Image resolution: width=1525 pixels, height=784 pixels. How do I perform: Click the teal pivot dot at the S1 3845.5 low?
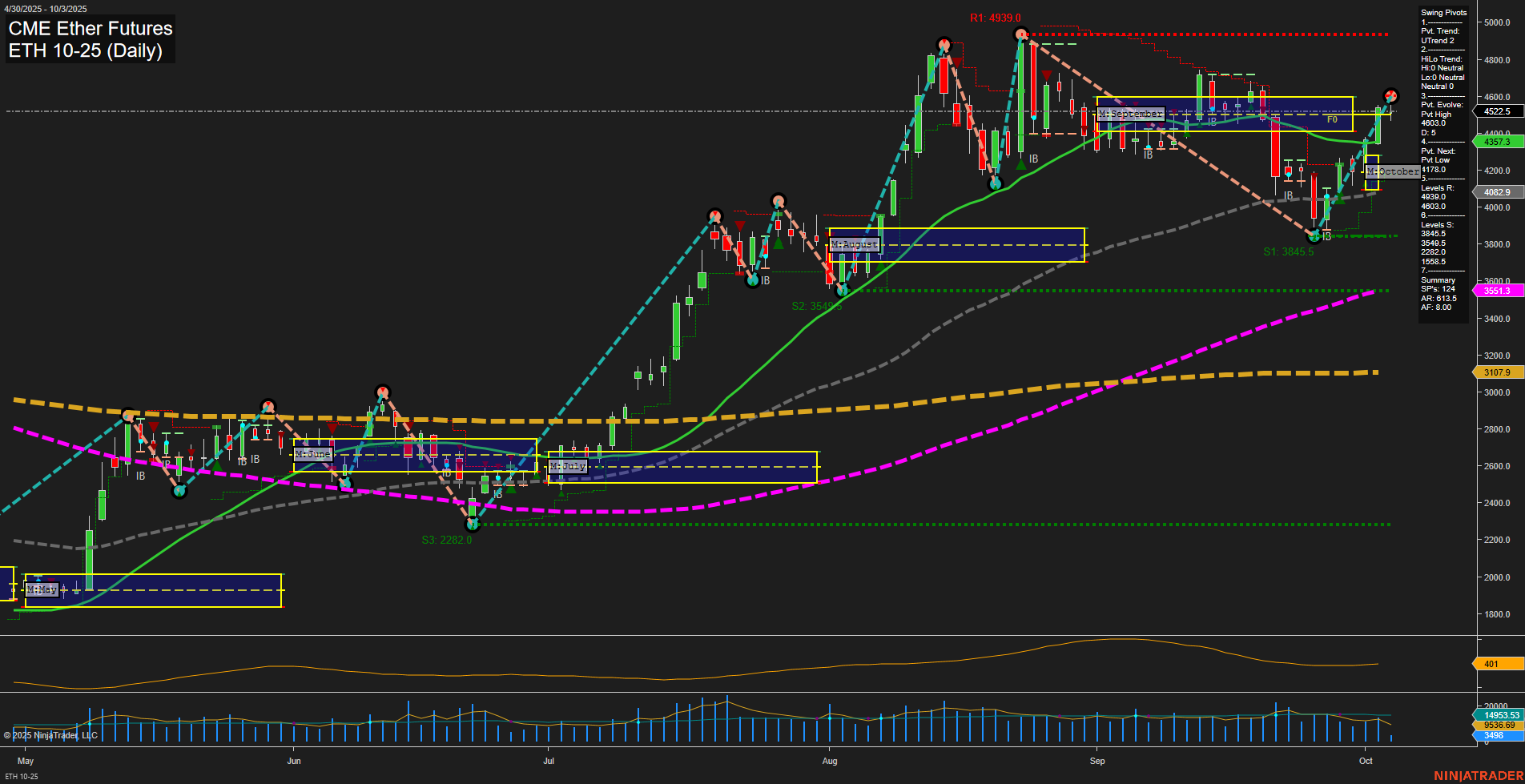tap(1314, 236)
